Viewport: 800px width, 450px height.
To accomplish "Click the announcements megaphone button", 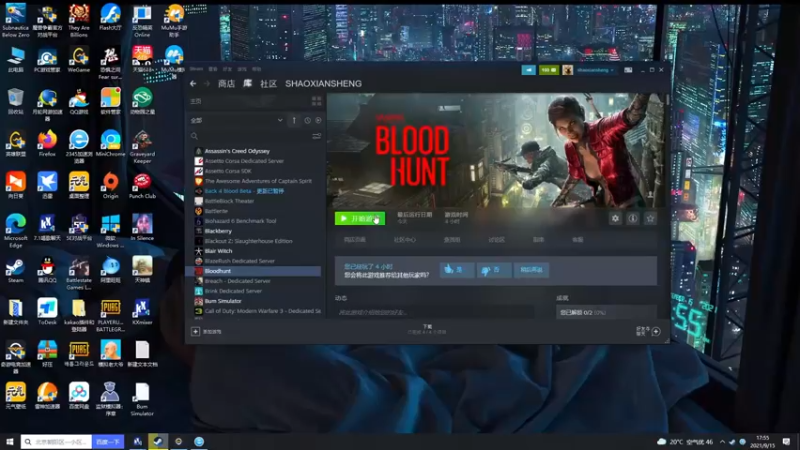I will coord(528,70).
